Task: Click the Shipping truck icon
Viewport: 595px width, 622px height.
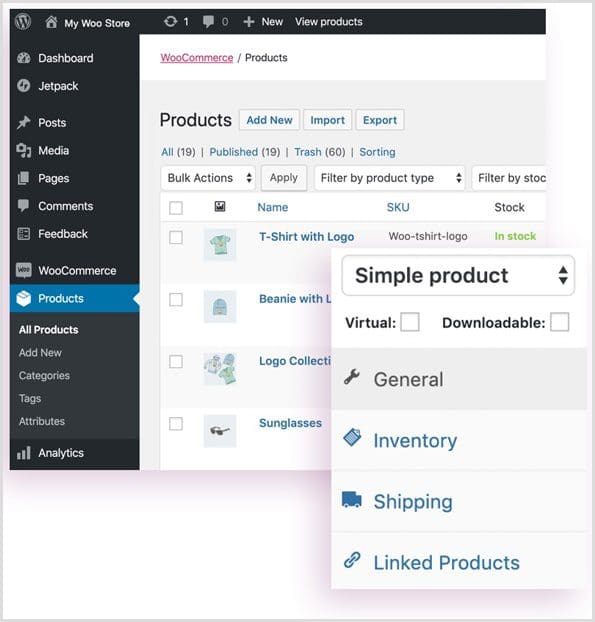Action: pos(352,500)
